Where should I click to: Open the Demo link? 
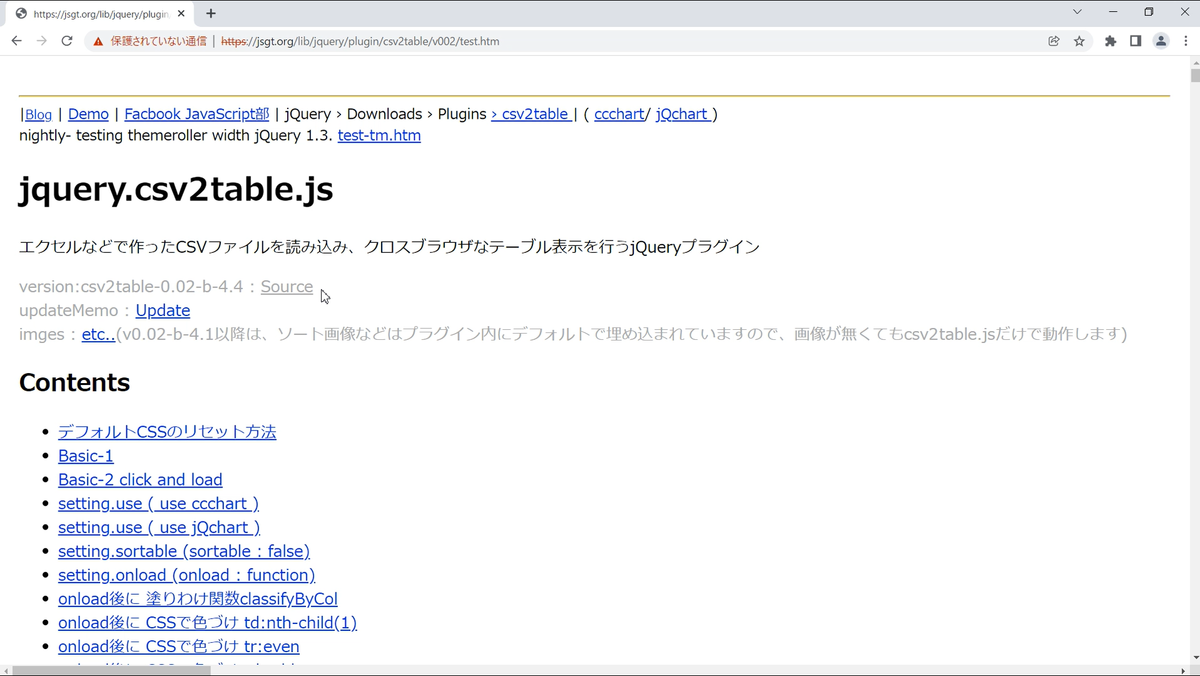pyautogui.click(x=88, y=113)
